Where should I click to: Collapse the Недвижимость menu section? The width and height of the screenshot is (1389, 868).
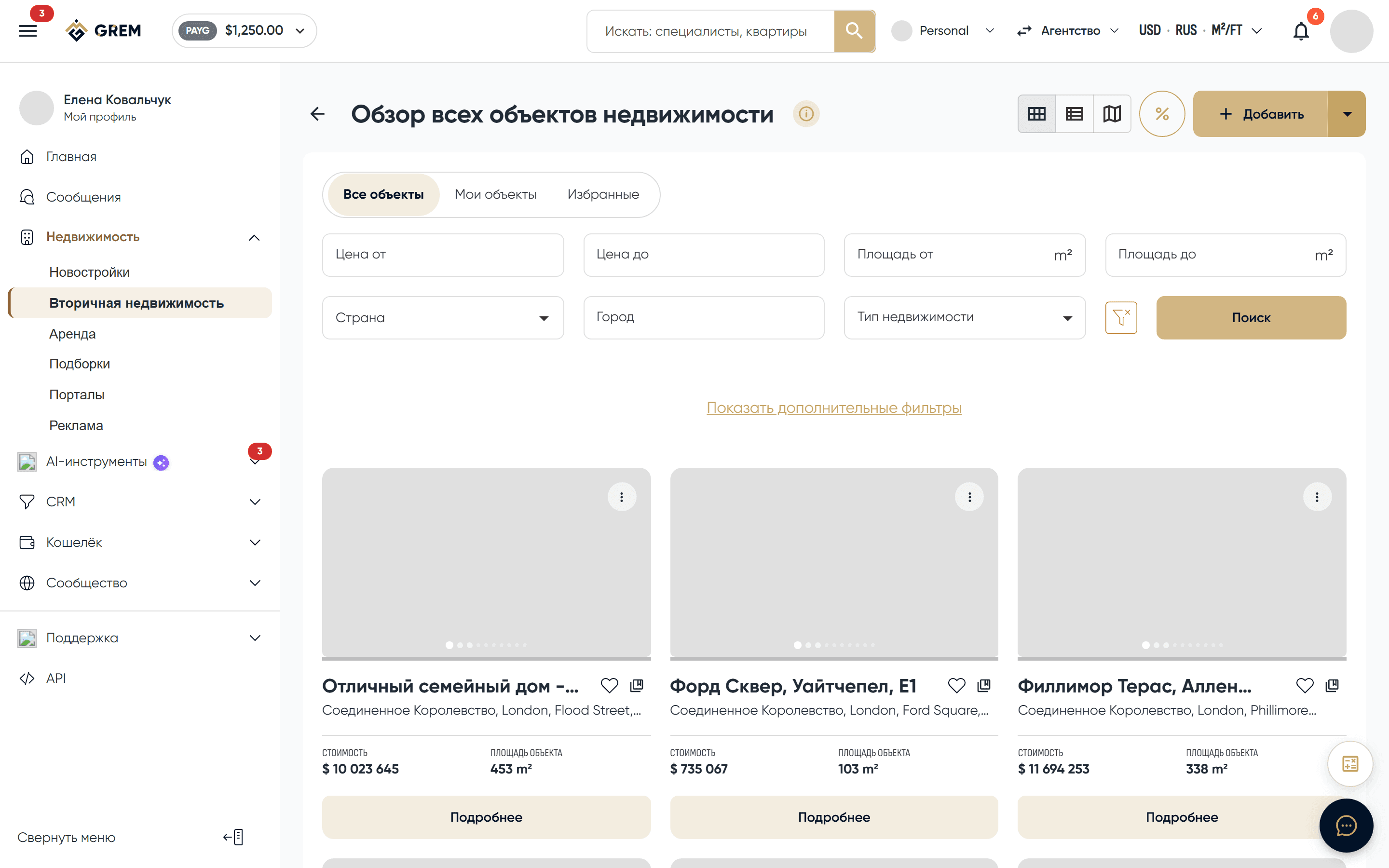(254, 237)
